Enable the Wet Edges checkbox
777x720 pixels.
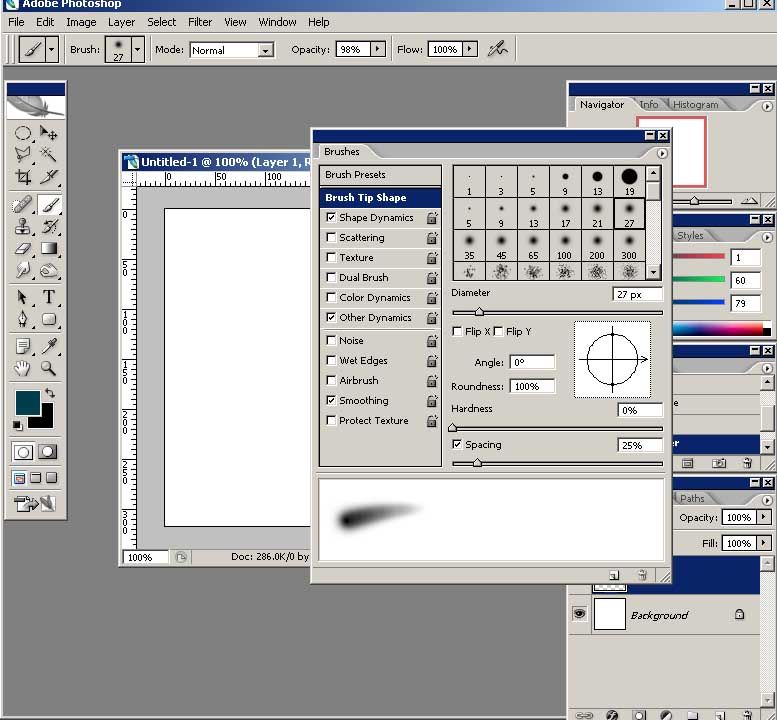point(331,360)
